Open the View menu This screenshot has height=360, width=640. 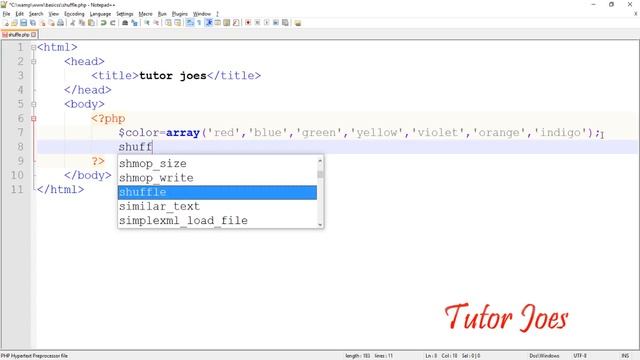click(x=53, y=14)
